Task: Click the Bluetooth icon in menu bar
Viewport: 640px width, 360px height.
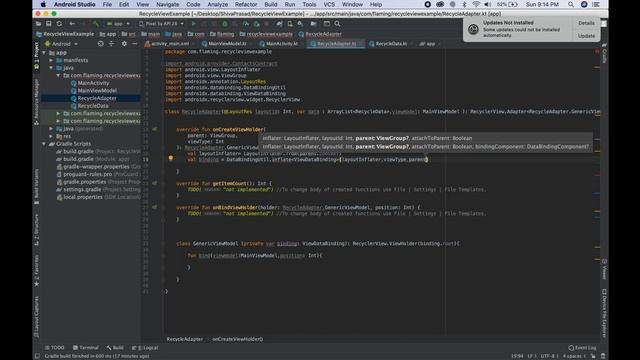Action: (x=464, y=4)
